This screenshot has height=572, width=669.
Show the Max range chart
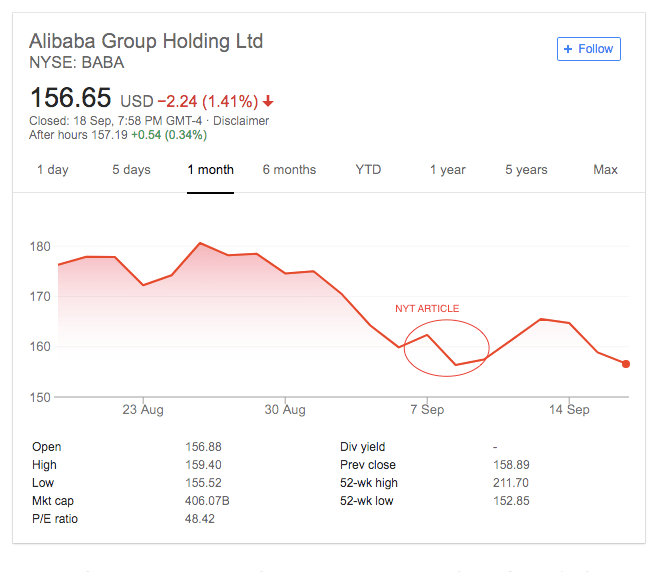pyautogui.click(x=605, y=170)
